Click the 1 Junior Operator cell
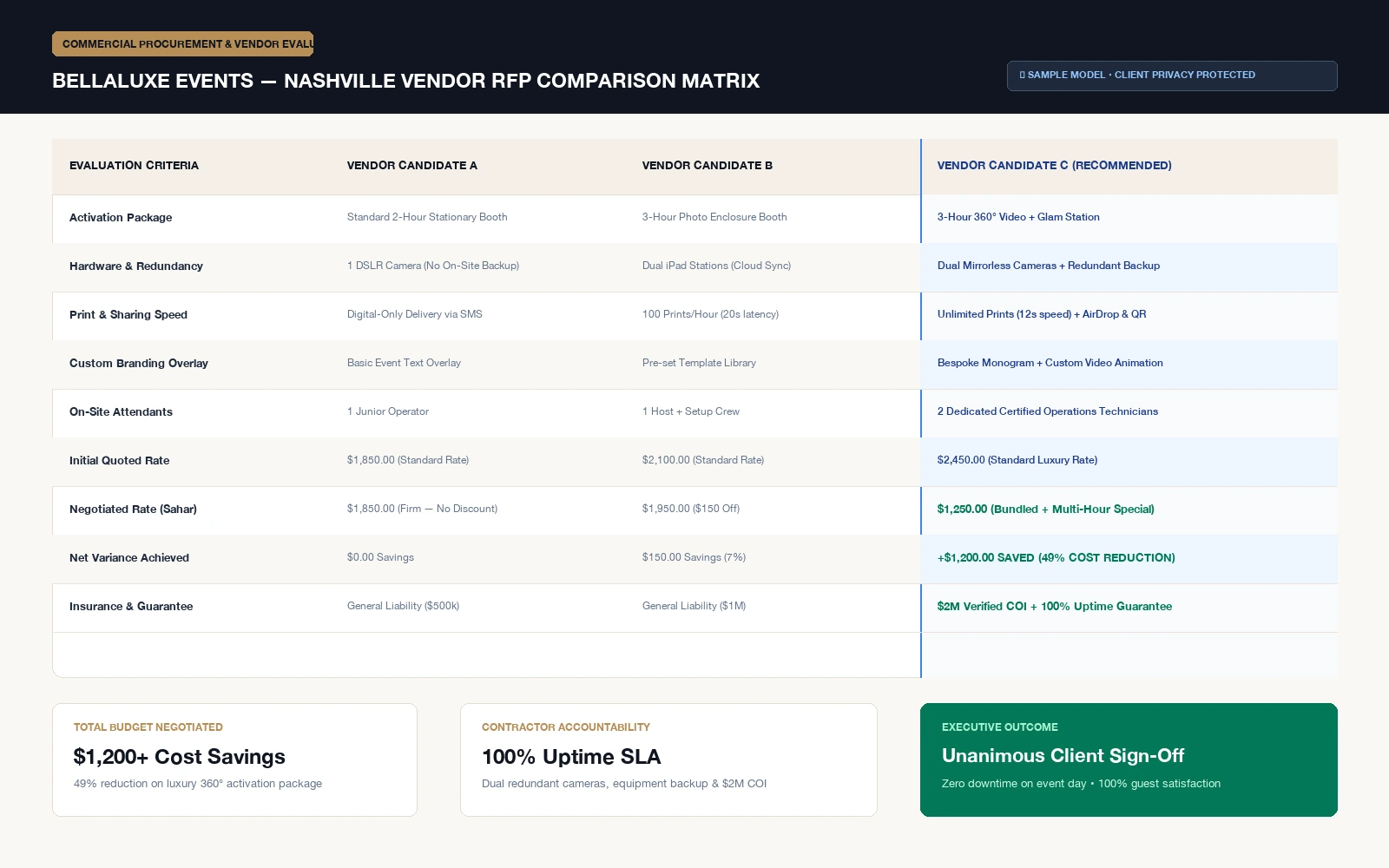This screenshot has width=1389, height=868. [x=388, y=411]
